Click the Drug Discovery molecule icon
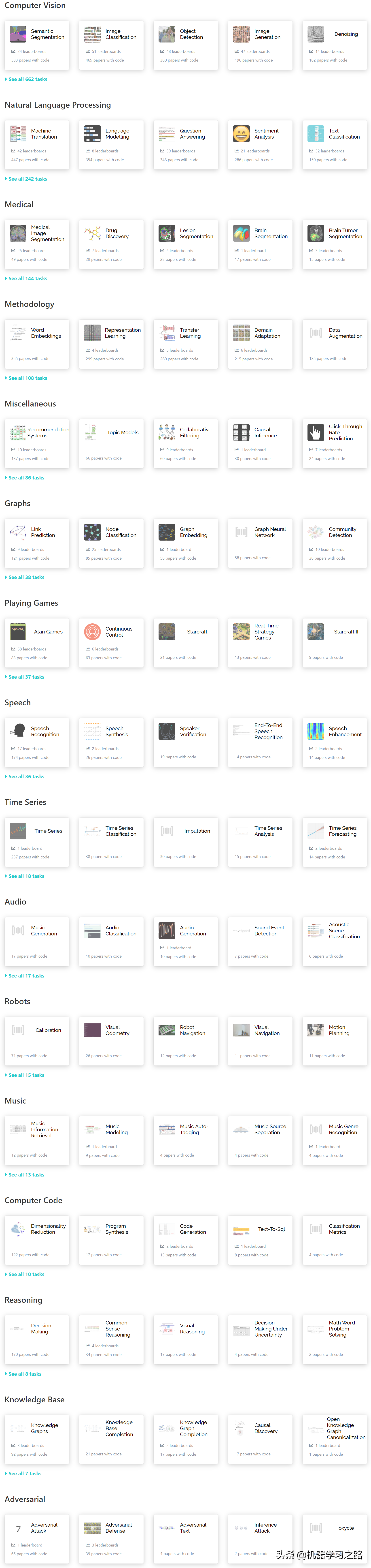 click(x=92, y=233)
